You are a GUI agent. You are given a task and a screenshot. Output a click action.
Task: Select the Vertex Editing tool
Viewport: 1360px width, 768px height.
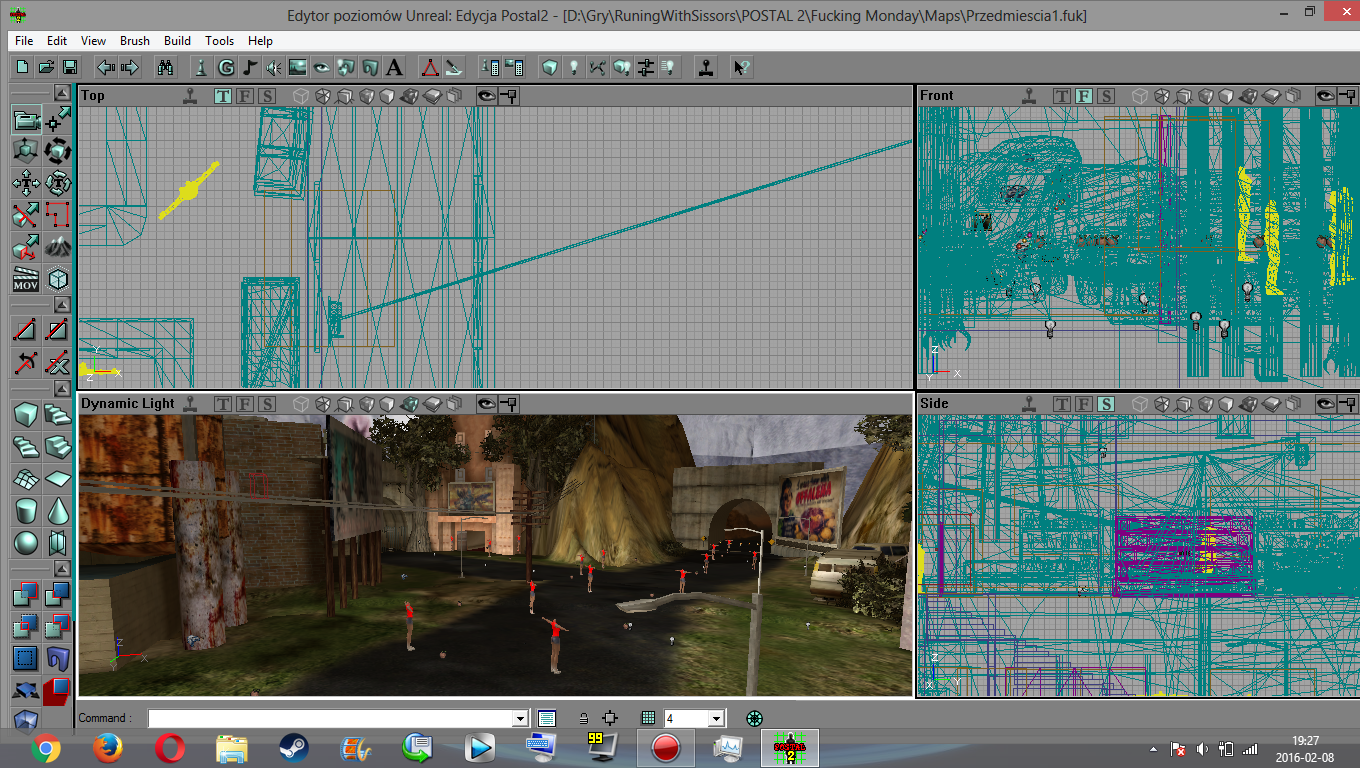tap(59, 120)
